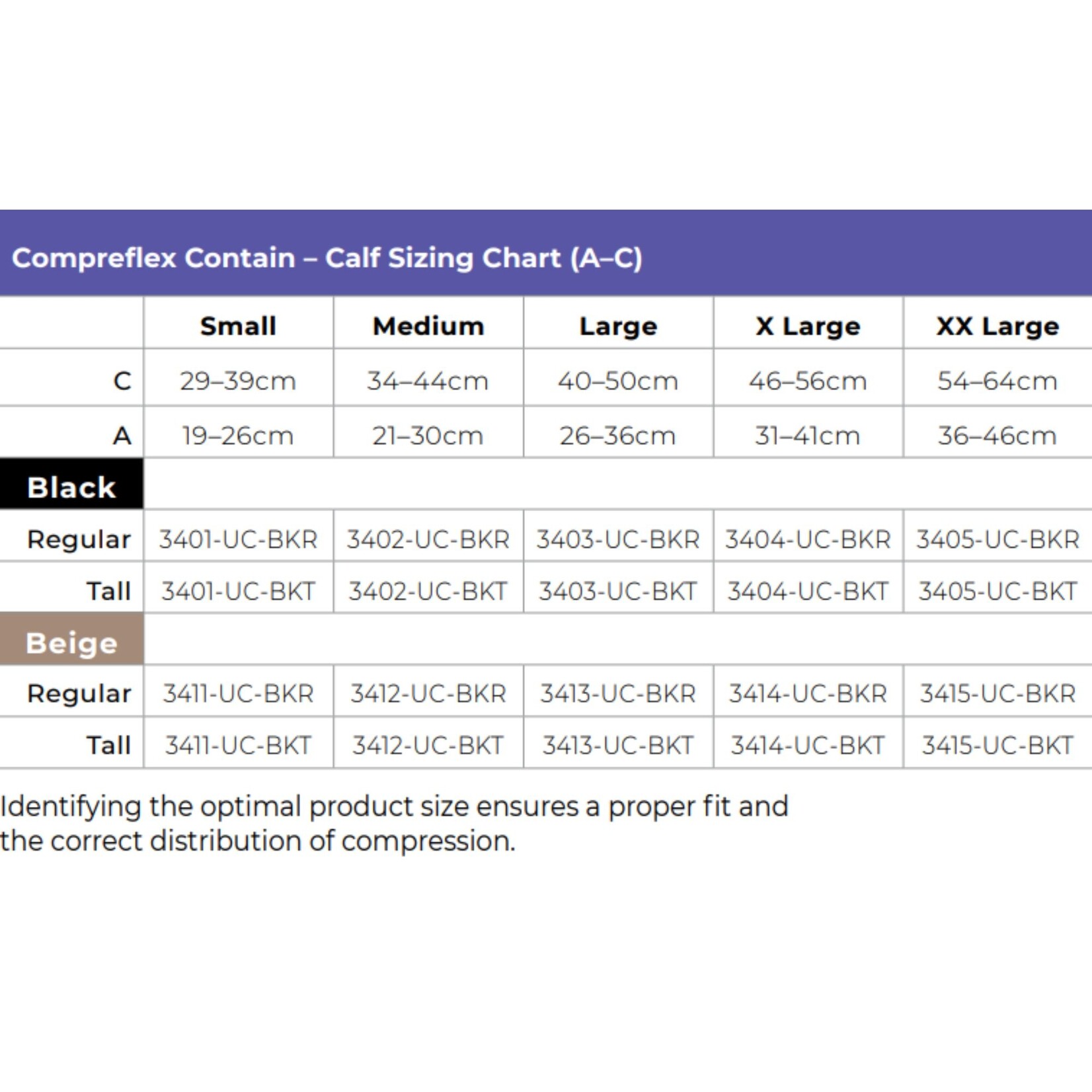
Task: Click the X Large column header
Action: 808,326
